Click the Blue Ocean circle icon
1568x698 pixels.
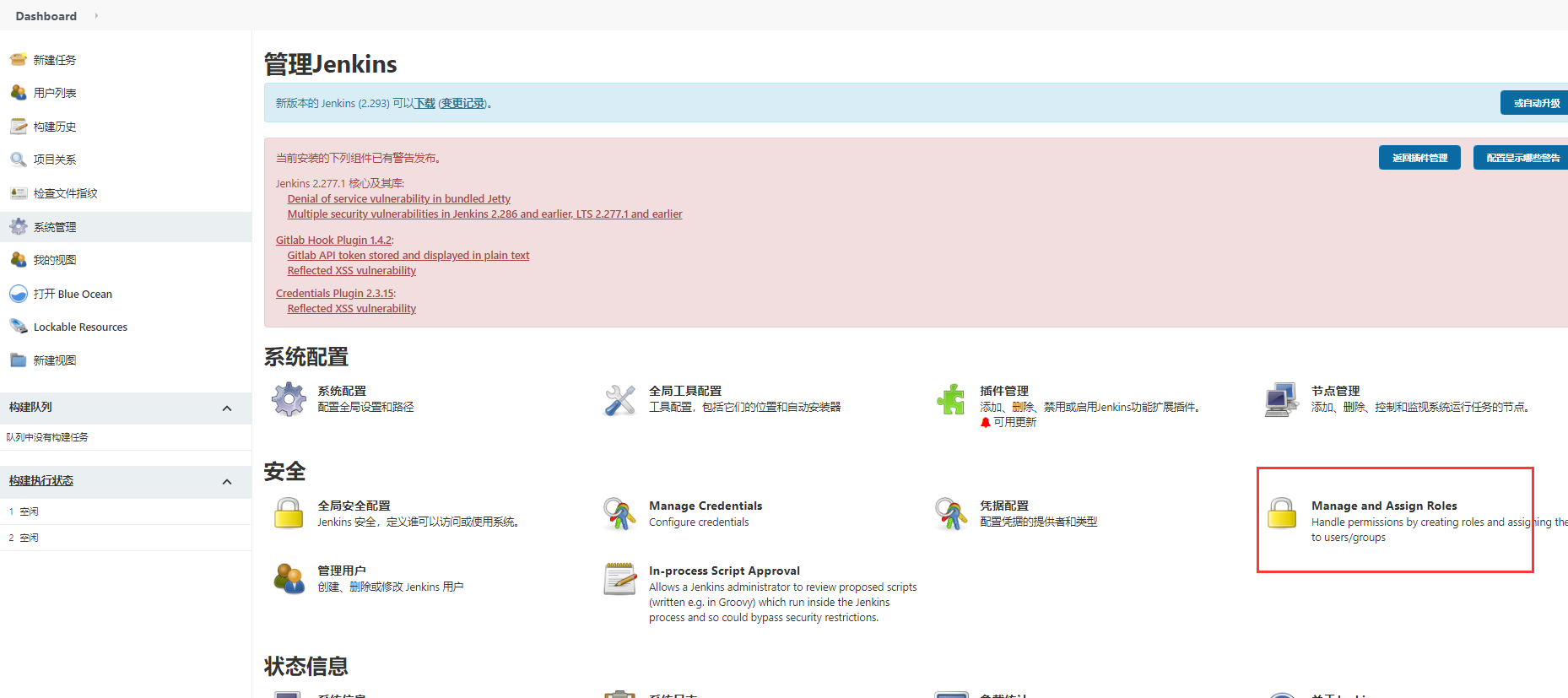coord(19,294)
